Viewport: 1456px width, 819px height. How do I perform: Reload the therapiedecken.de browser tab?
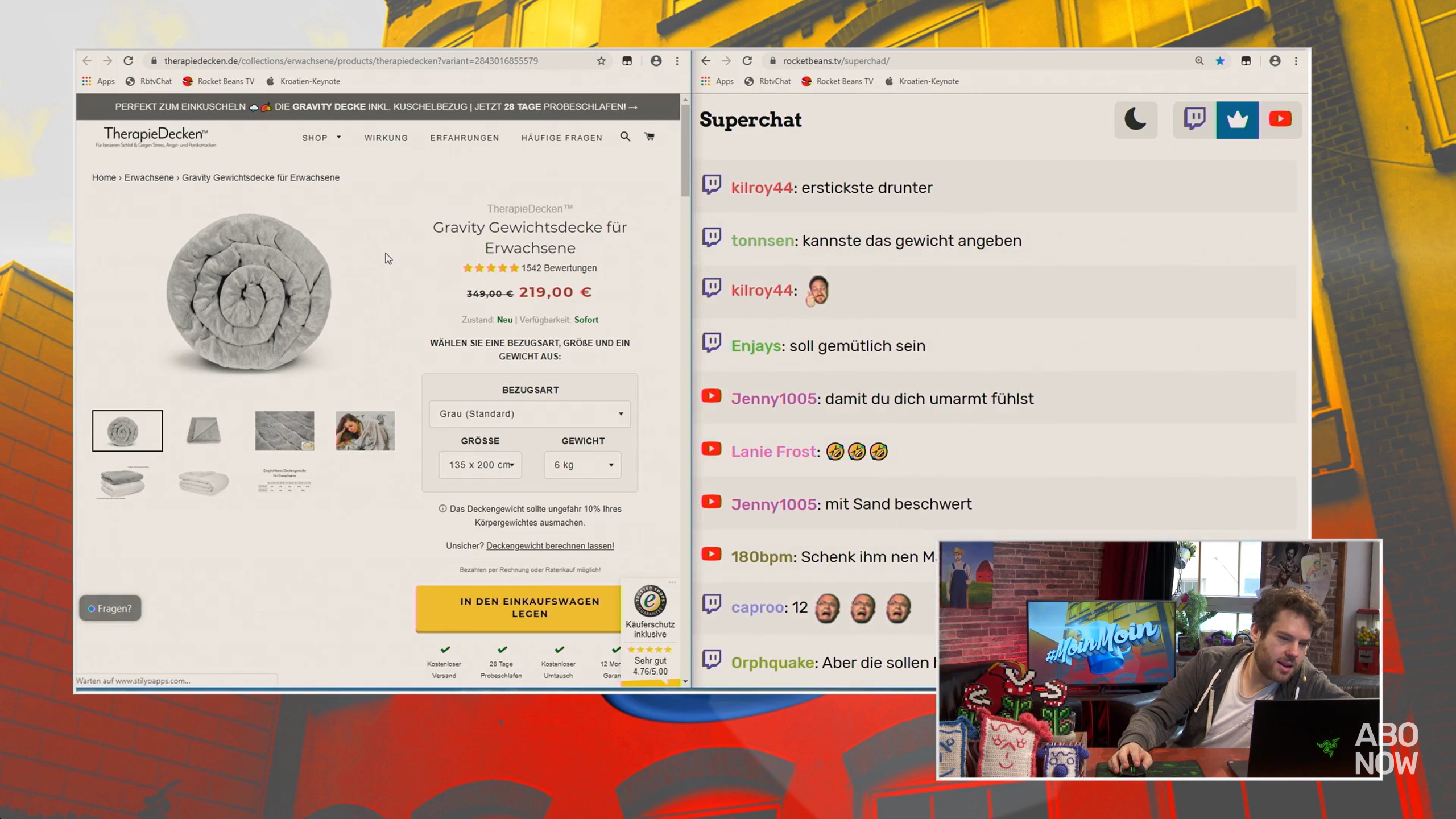(129, 61)
